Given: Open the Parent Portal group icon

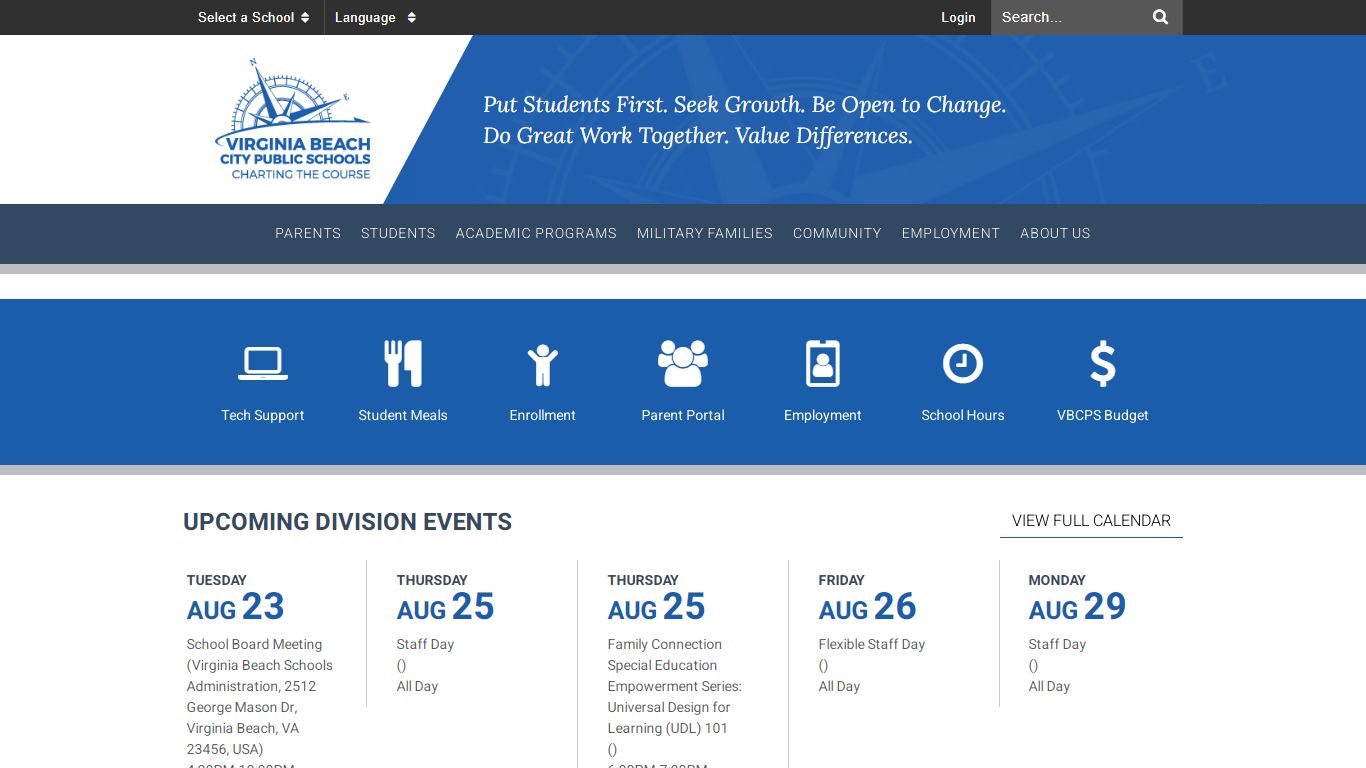Looking at the screenshot, I should (x=683, y=364).
